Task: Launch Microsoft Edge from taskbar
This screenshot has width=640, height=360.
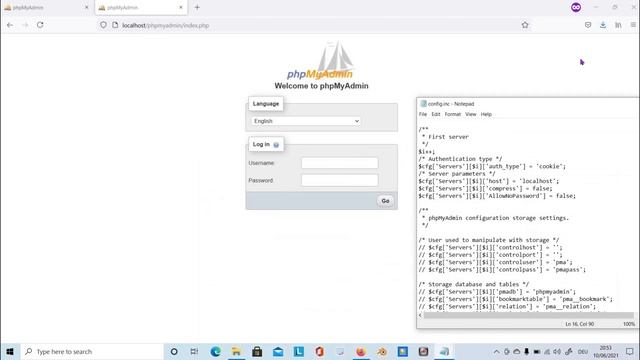Action: pos(216,351)
